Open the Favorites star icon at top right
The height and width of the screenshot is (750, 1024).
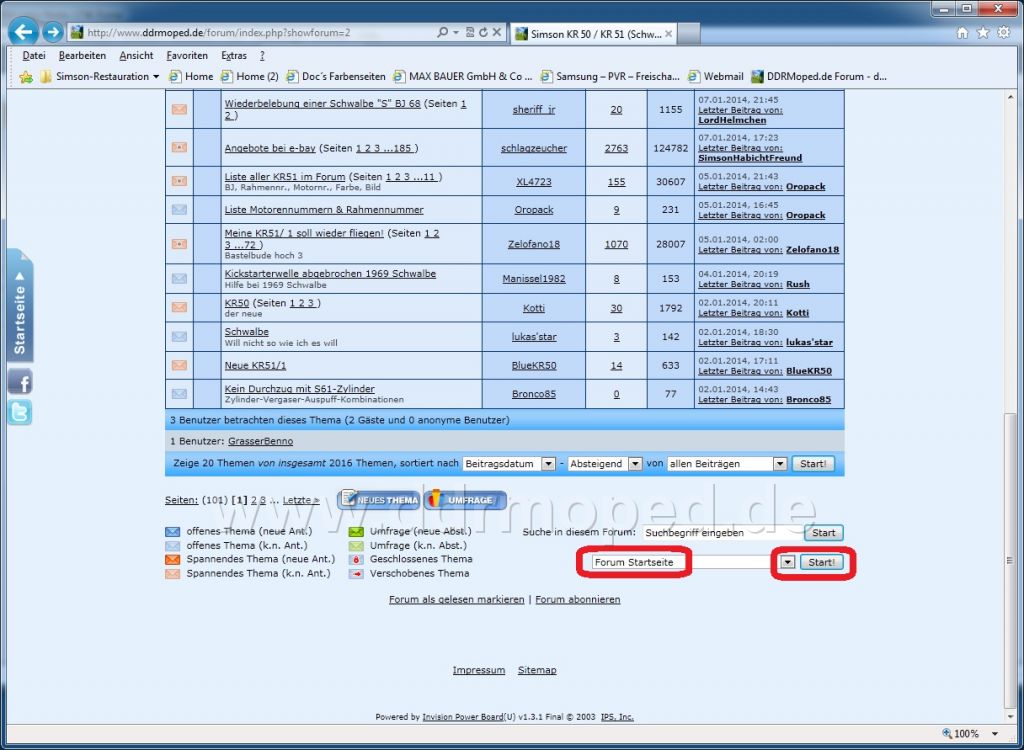983,33
